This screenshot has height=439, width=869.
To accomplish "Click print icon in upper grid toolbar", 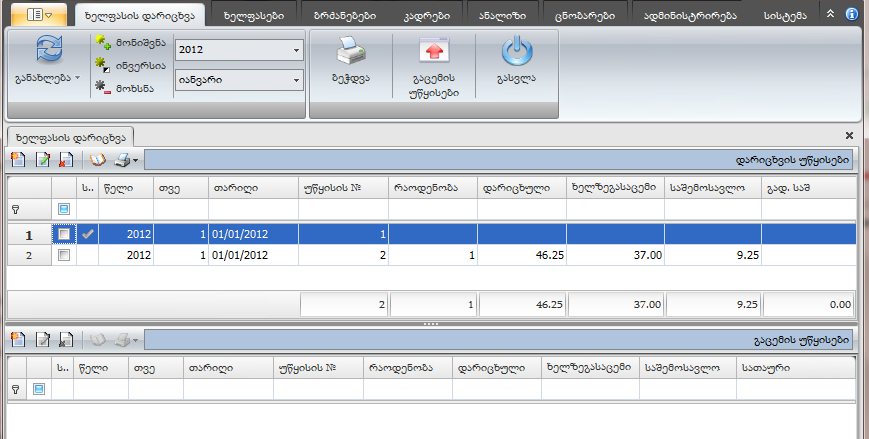I will (x=122, y=160).
